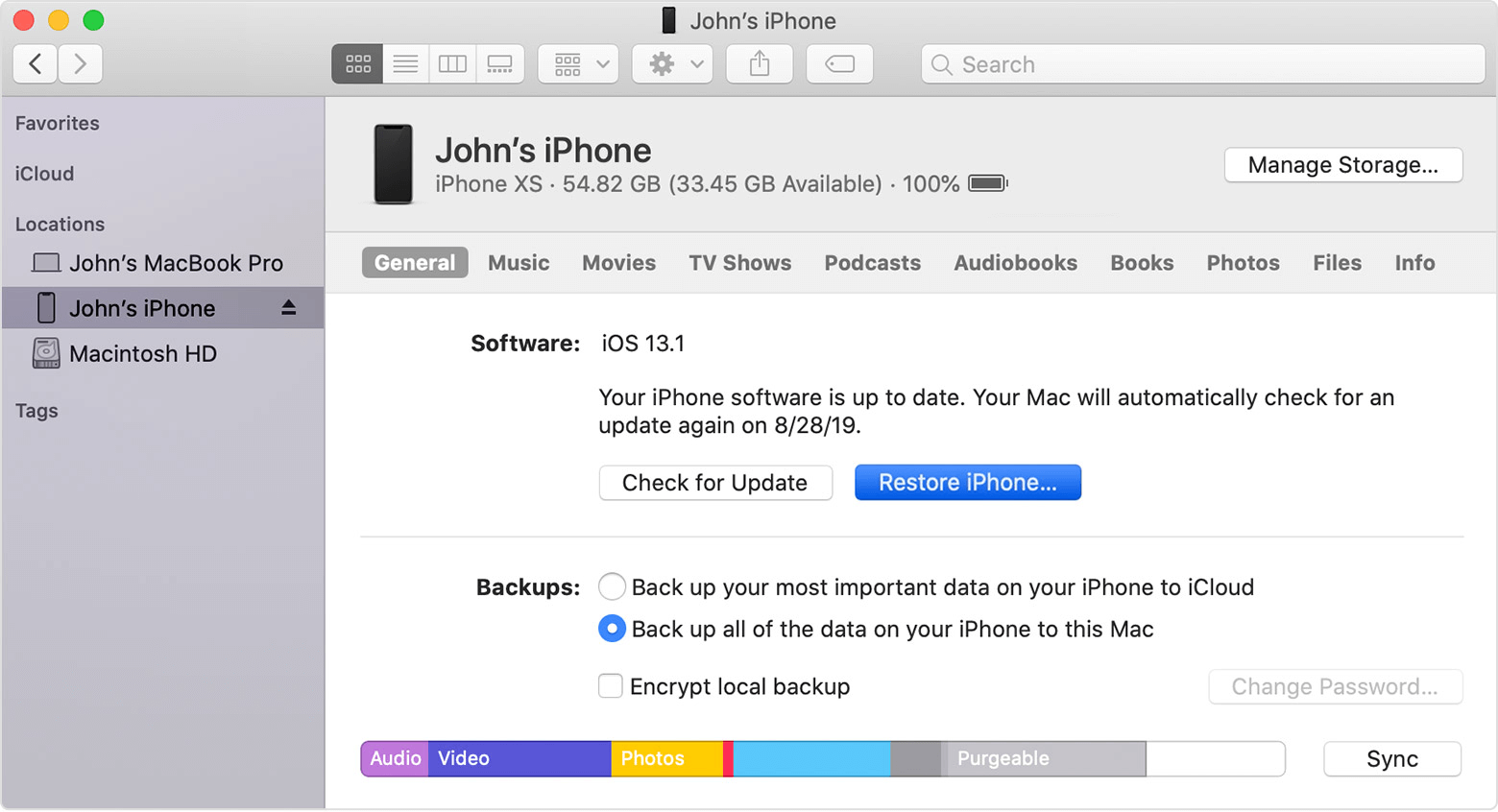Switch to list view in the toolbar
Image resolution: width=1498 pixels, height=812 pixels.
coord(404,63)
